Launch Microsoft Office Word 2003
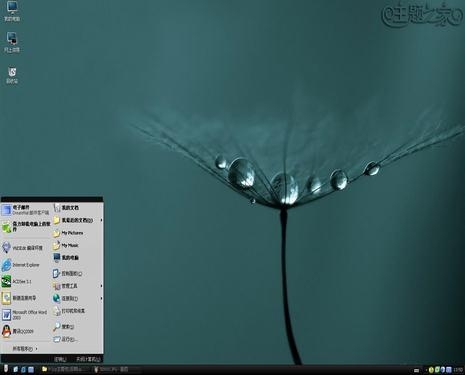Viewport: 465px width, 375px height. (x=25, y=314)
